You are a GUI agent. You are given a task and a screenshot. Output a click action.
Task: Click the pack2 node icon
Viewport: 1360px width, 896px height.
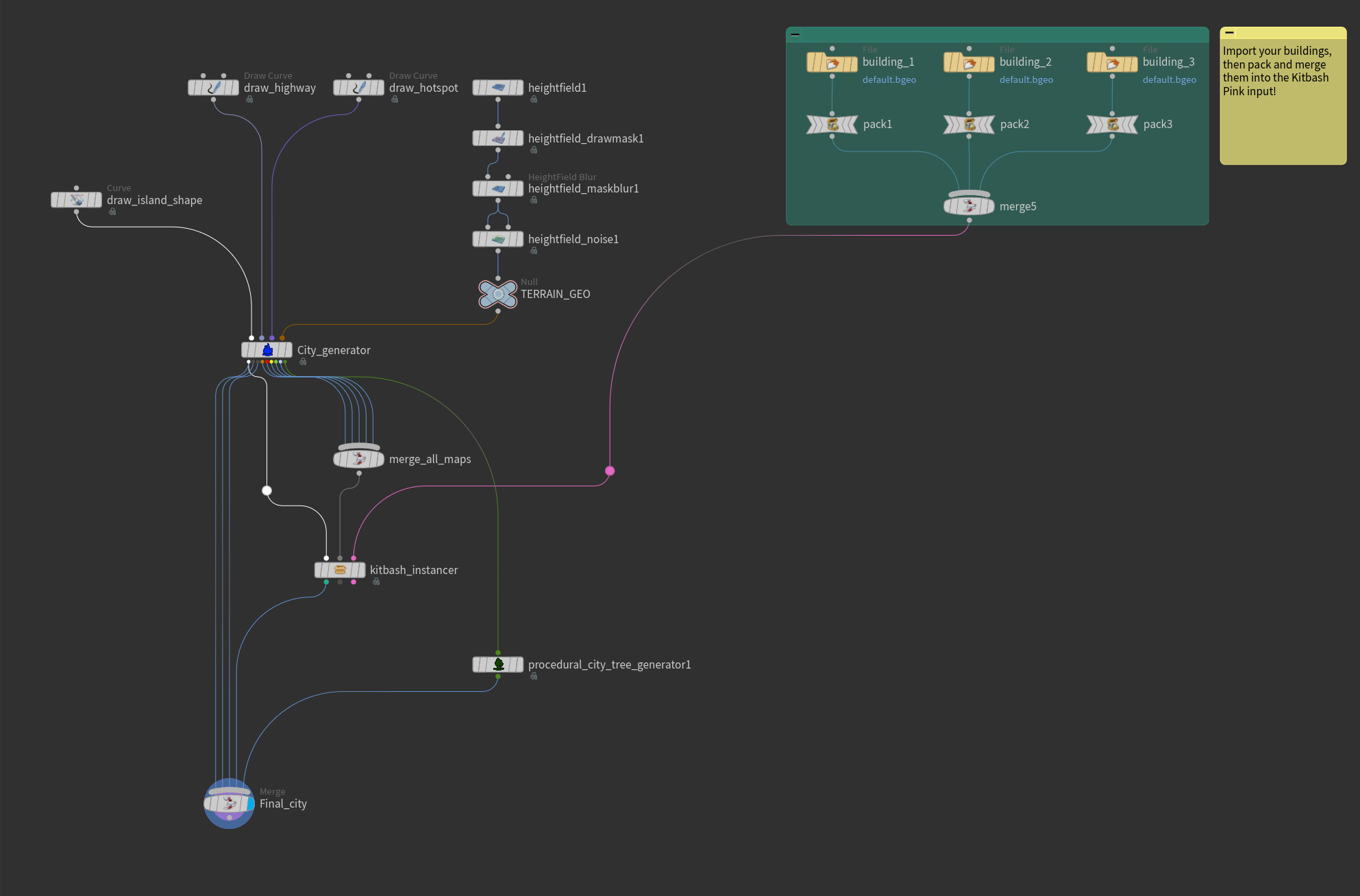point(969,125)
